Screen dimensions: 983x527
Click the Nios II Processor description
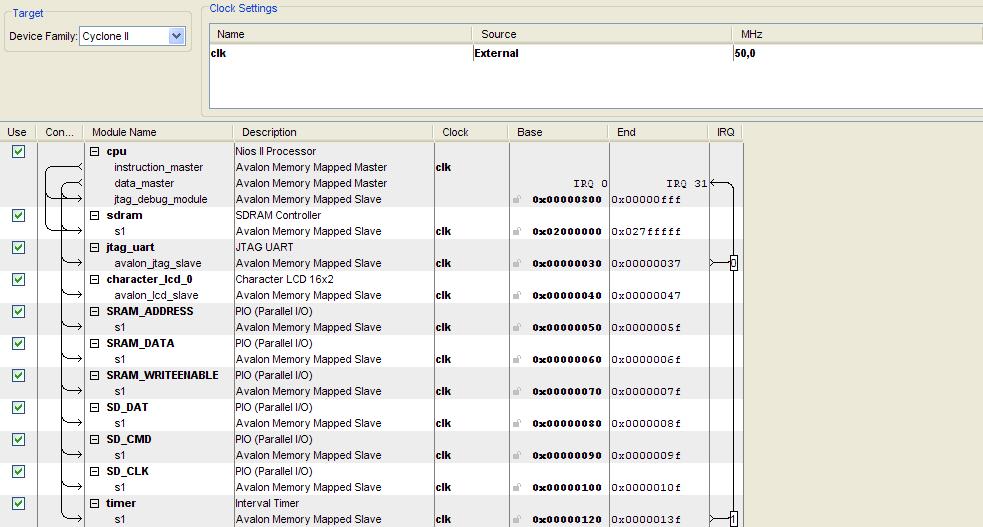[276, 151]
